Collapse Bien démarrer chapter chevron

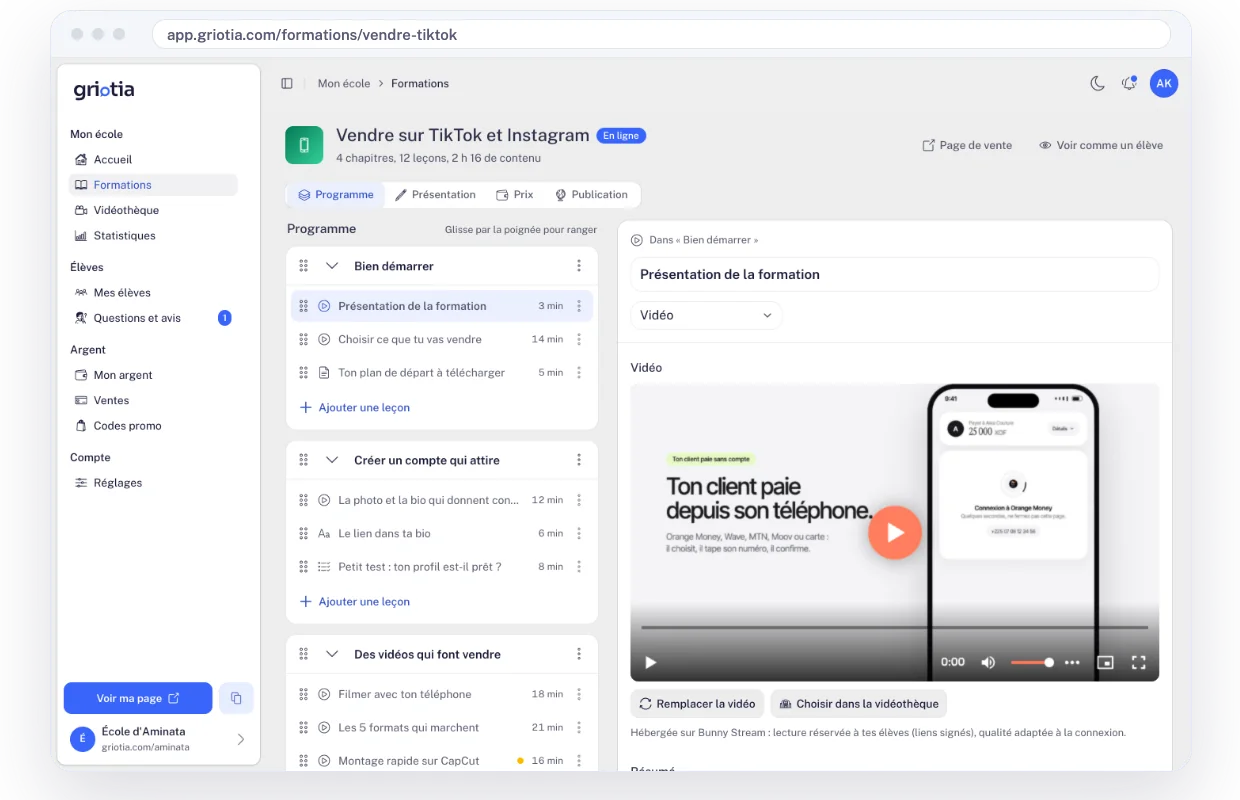332,266
